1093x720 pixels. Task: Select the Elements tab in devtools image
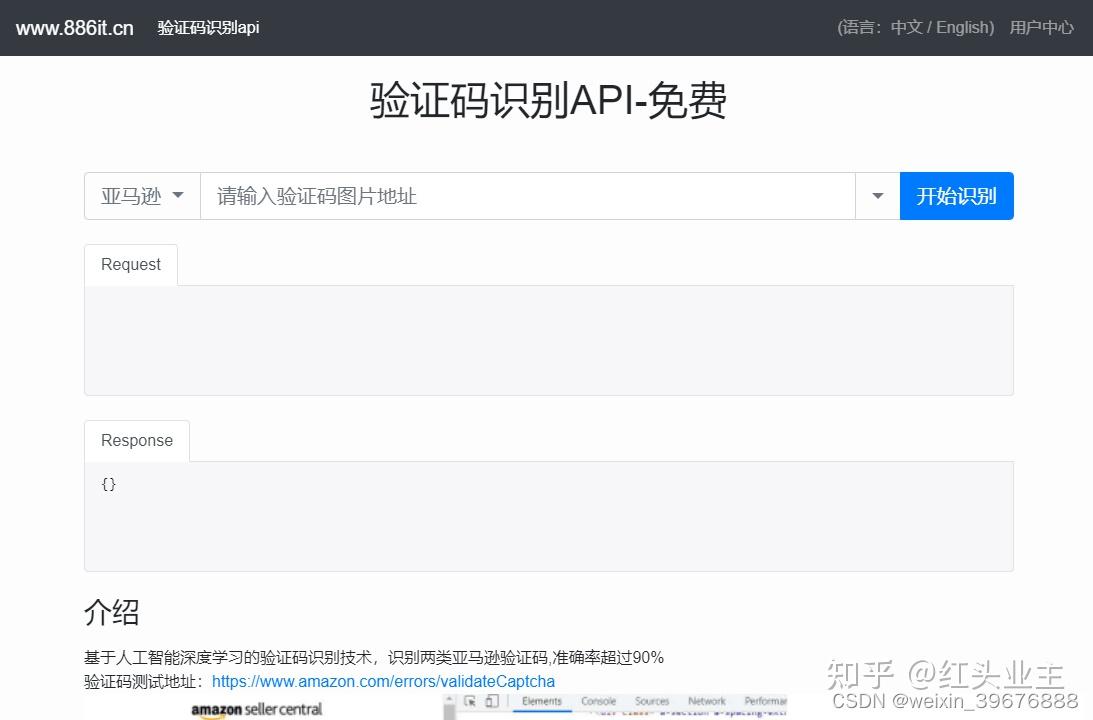click(x=542, y=701)
